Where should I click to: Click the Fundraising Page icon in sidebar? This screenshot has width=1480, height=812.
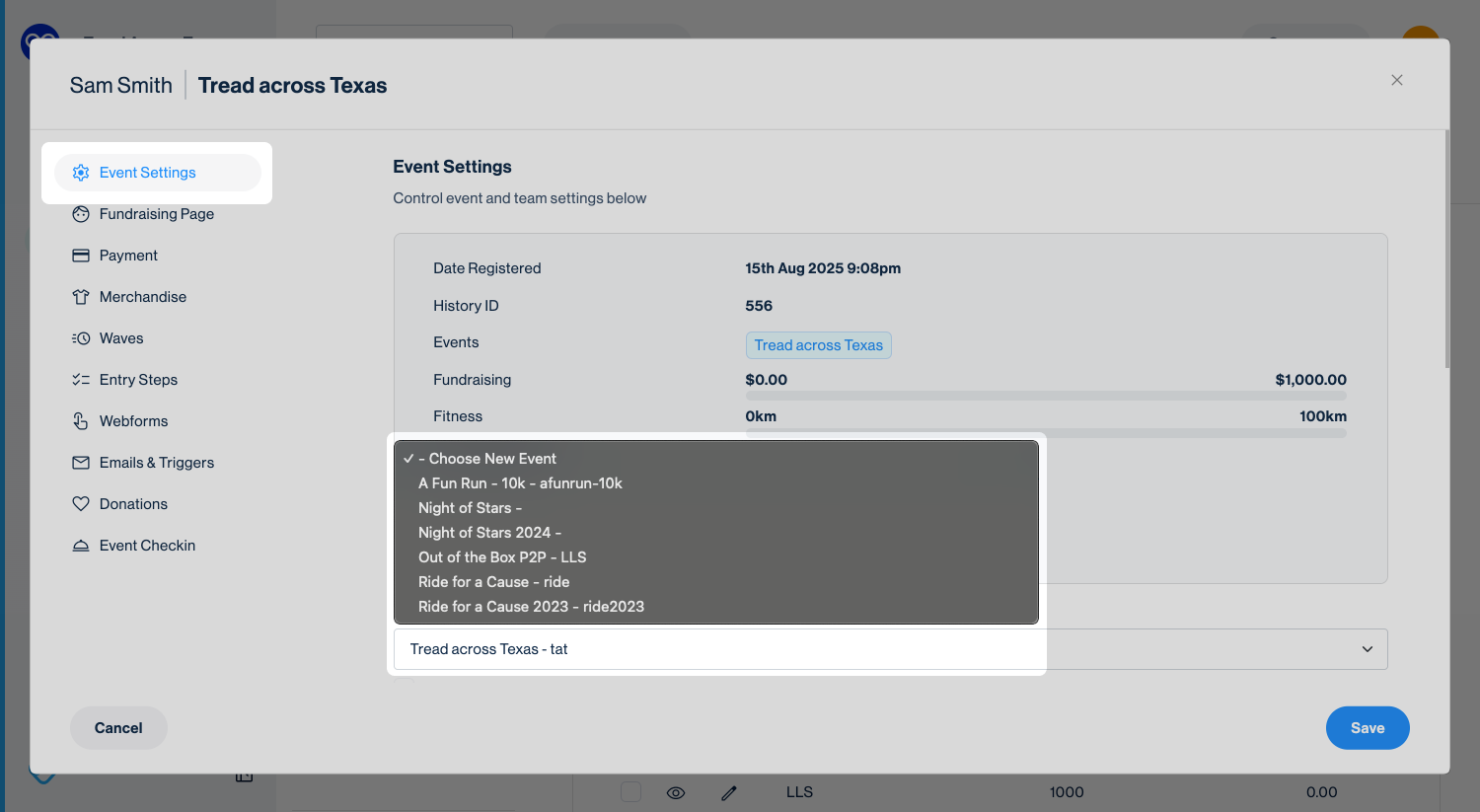(81, 214)
